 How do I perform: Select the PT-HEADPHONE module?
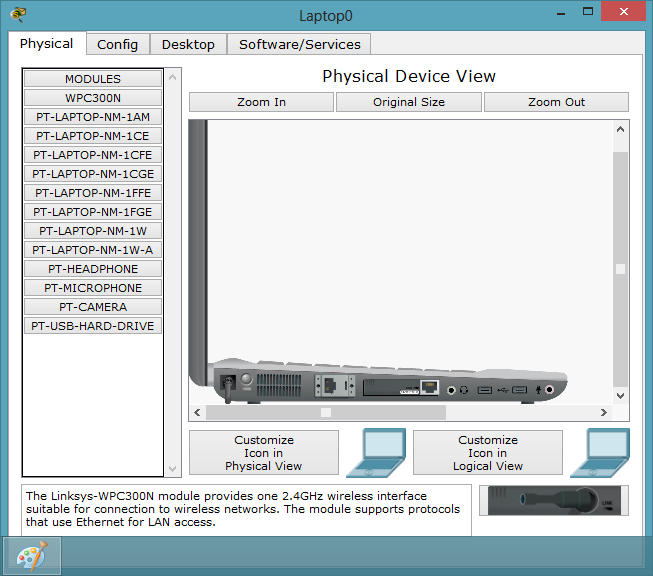[x=93, y=269]
